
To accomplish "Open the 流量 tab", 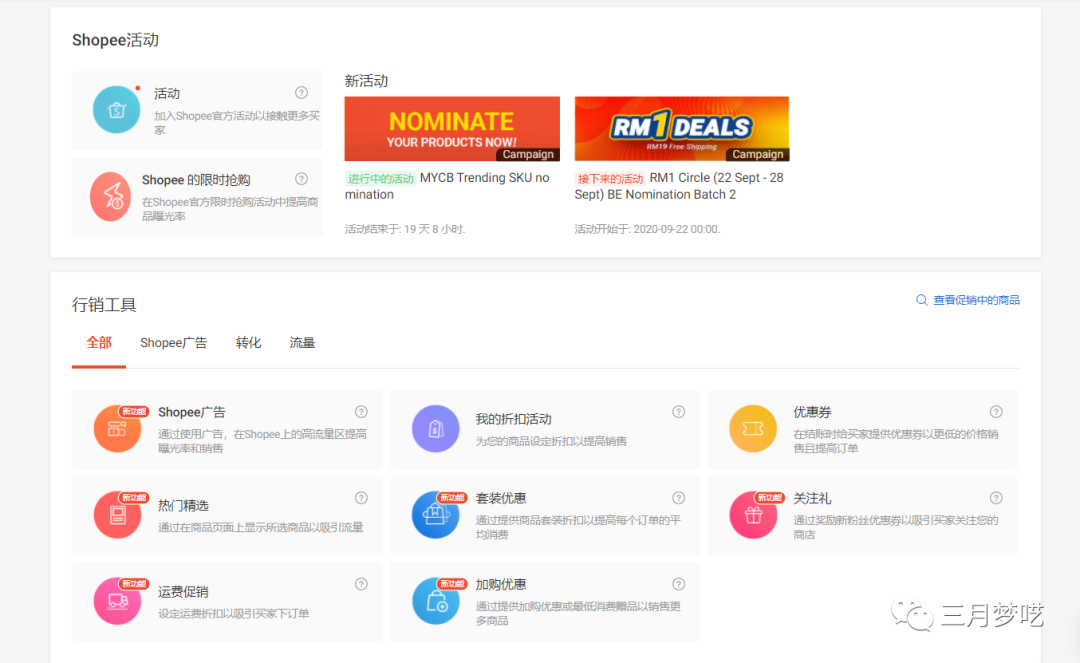I will [302, 343].
